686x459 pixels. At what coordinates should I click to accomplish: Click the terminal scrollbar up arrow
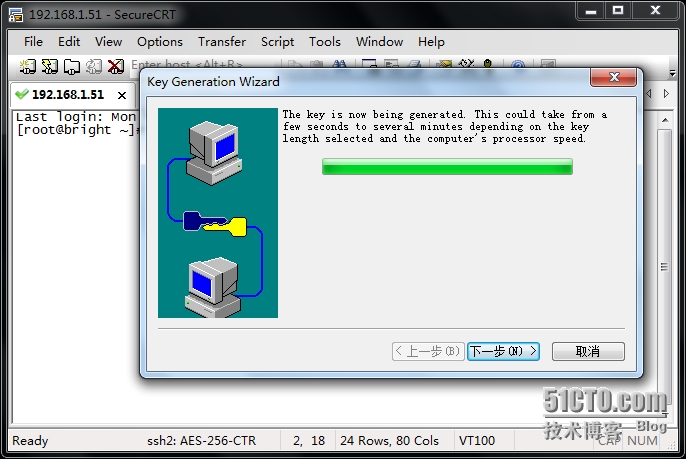point(665,120)
